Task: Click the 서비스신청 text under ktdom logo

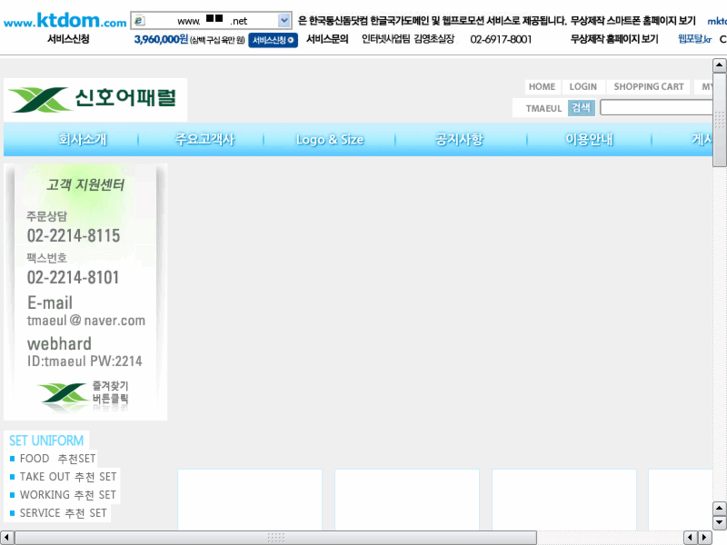Action: click(x=68, y=39)
